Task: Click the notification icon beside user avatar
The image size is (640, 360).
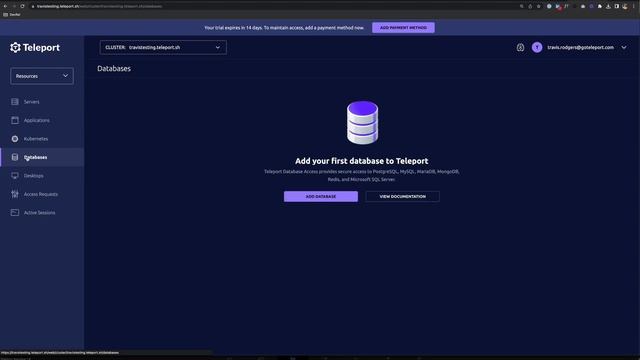Action: pyautogui.click(x=520, y=47)
